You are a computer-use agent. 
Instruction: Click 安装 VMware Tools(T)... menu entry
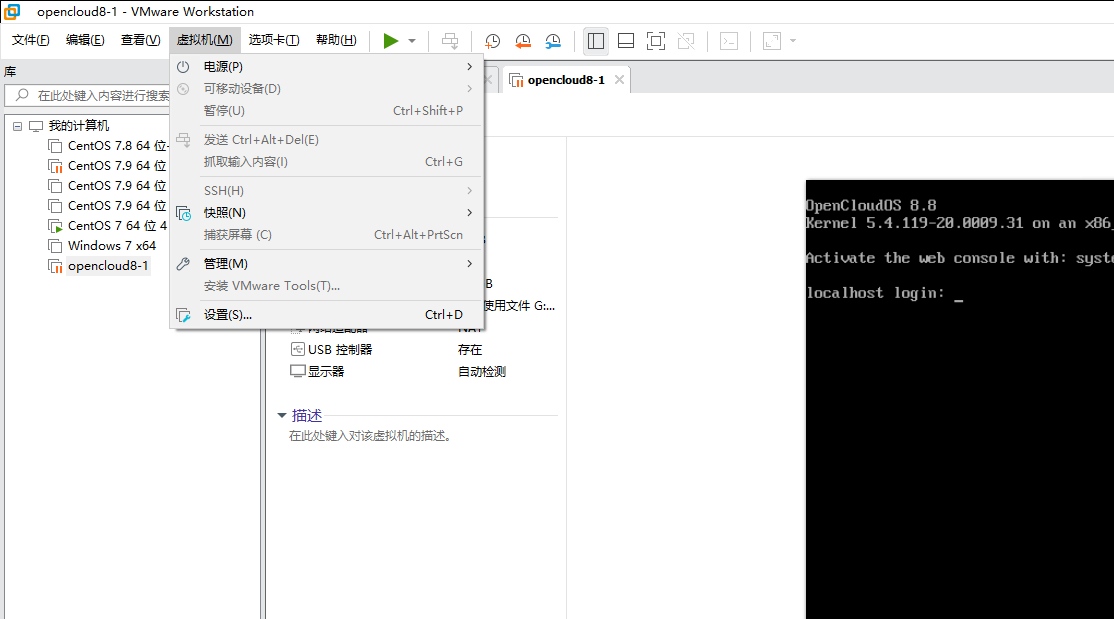pyautogui.click(x=327, y=286)
